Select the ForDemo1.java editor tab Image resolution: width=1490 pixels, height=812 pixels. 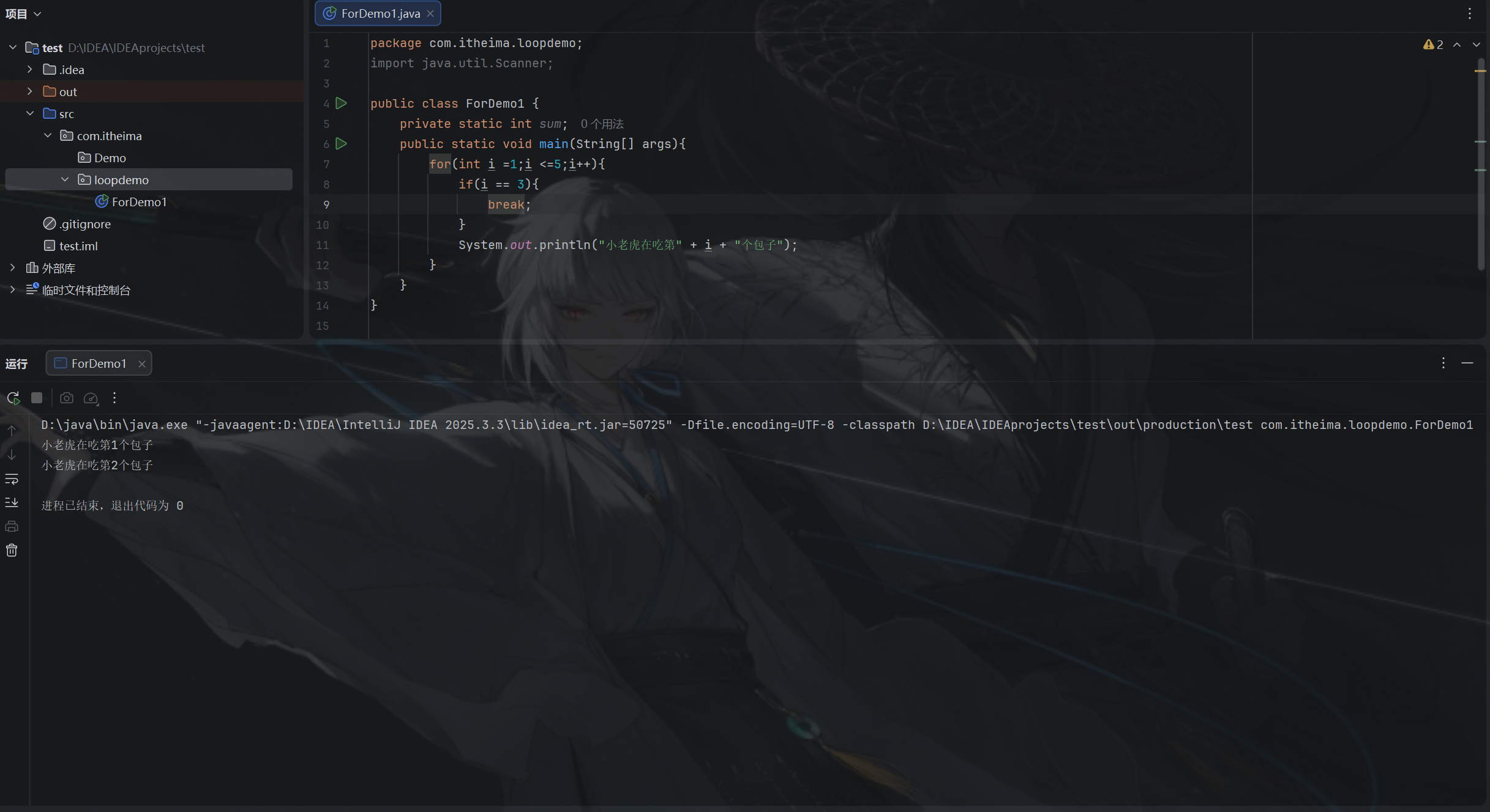coord(378,13)
